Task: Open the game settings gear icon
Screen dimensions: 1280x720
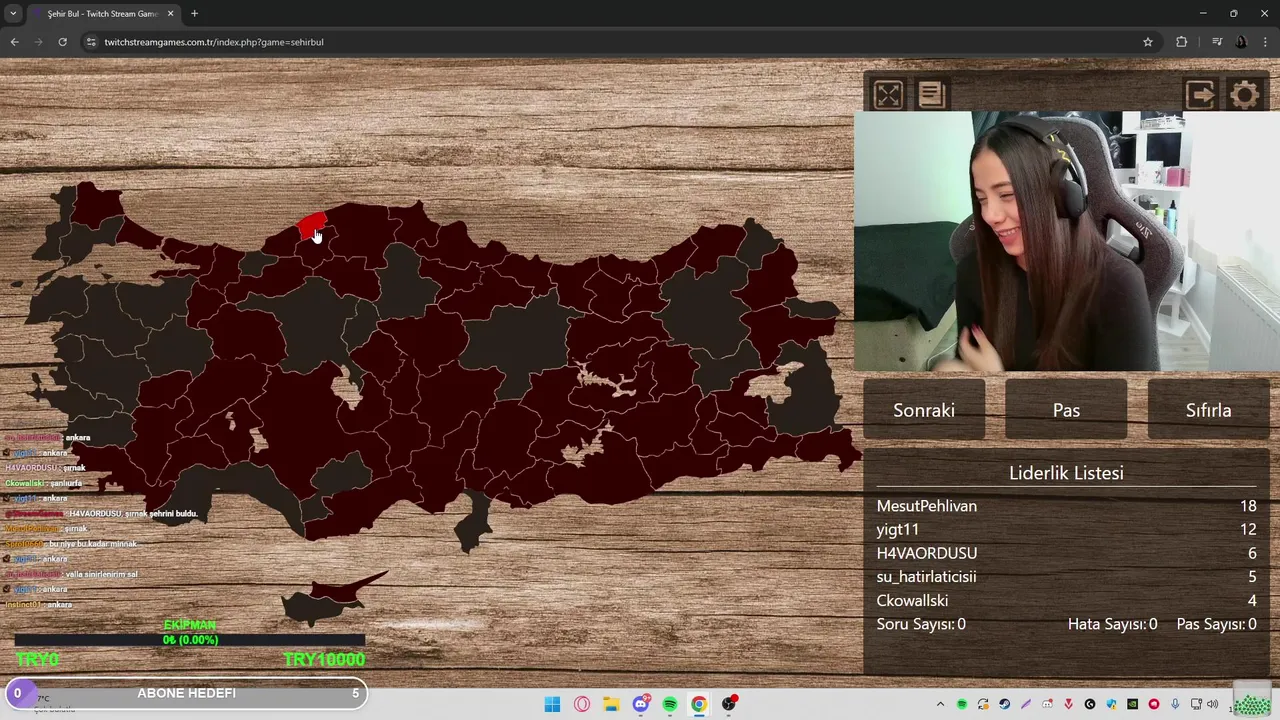Action: [x=1245, y=95]
